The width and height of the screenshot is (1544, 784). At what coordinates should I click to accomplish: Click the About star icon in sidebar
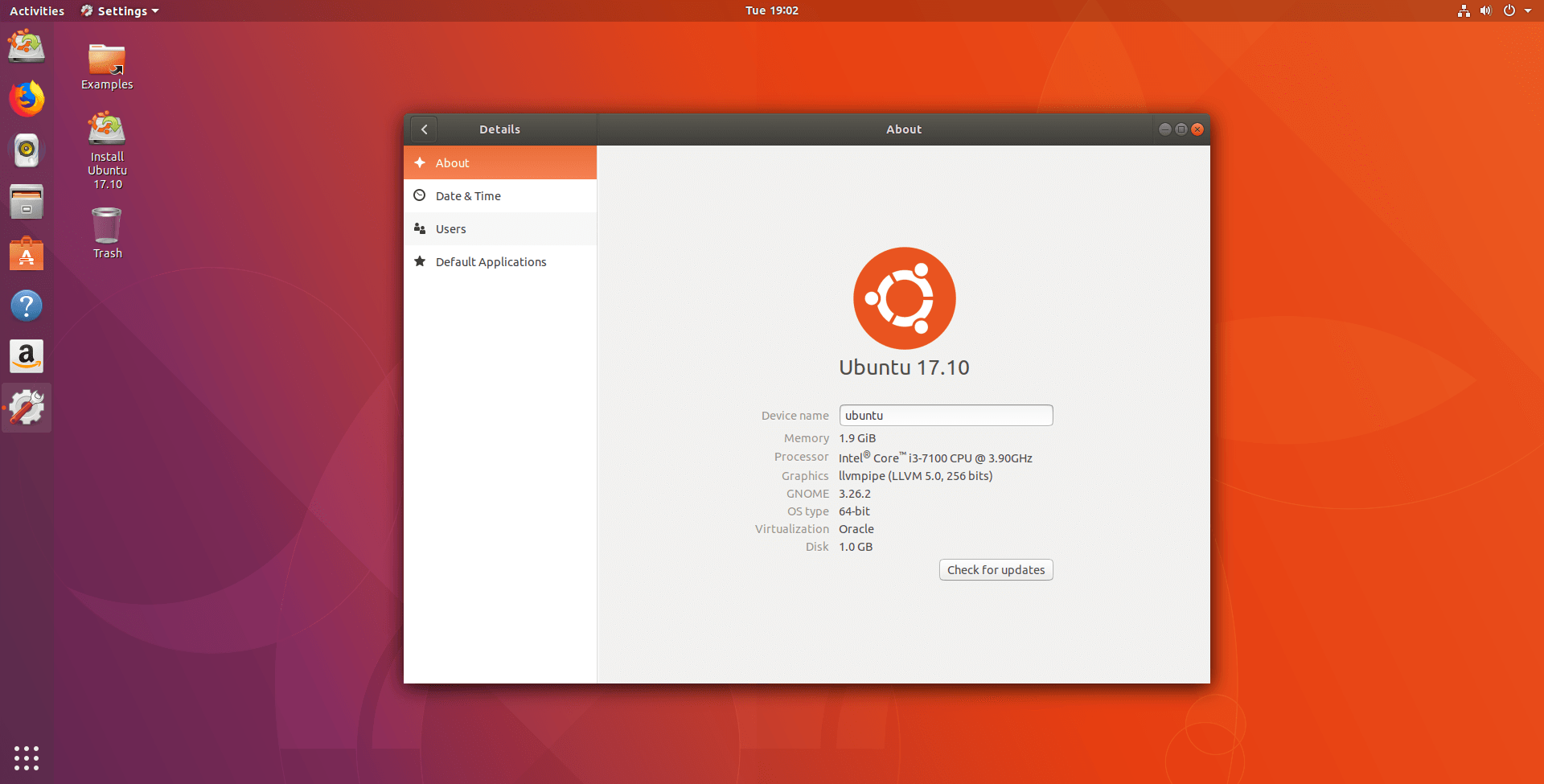click(x=420, y=162)
